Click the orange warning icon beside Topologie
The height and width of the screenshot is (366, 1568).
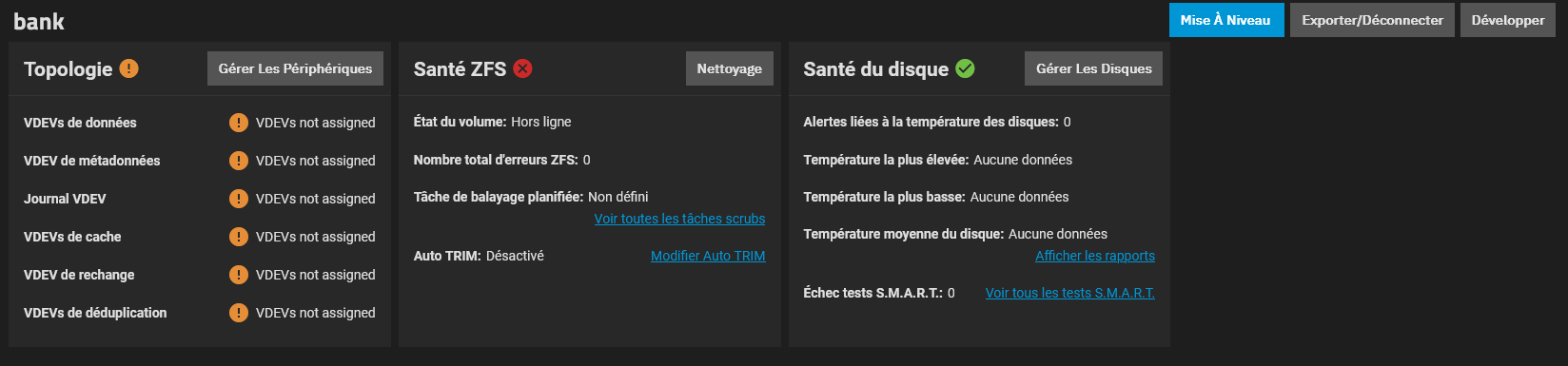[x=129, y=68]
